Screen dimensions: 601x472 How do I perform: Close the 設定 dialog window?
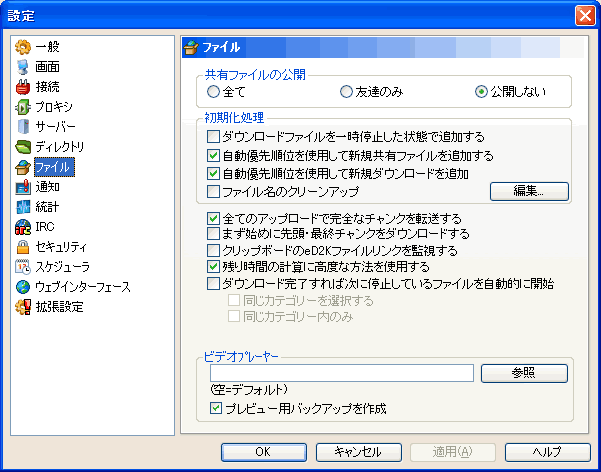point(585,16)
